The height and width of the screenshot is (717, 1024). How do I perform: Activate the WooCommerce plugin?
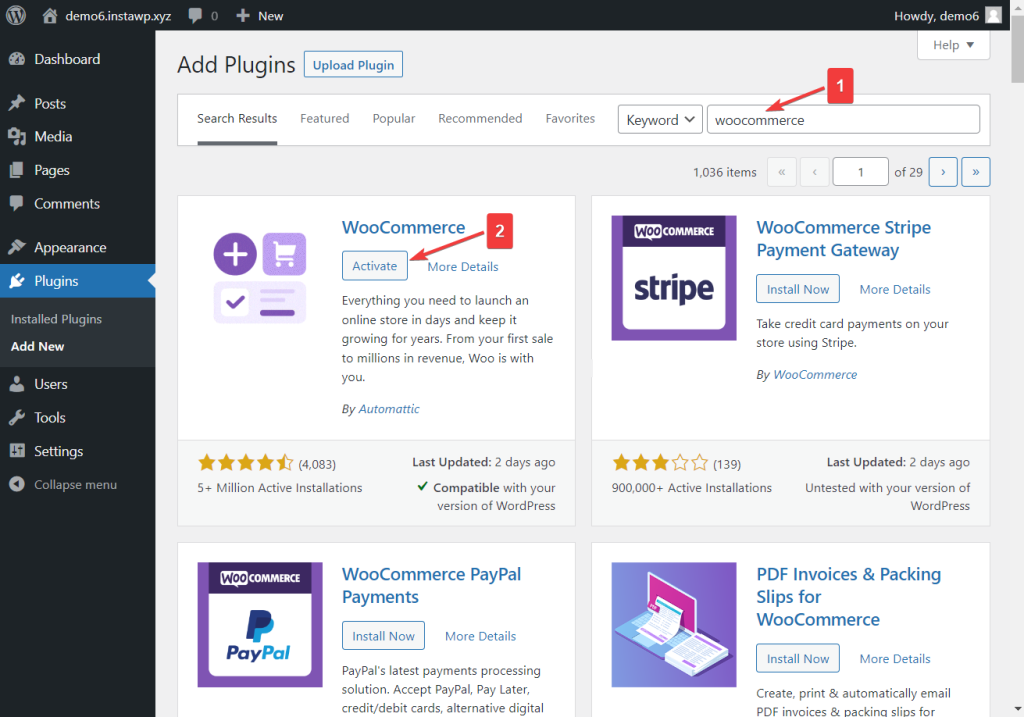(x=375, y=266)
